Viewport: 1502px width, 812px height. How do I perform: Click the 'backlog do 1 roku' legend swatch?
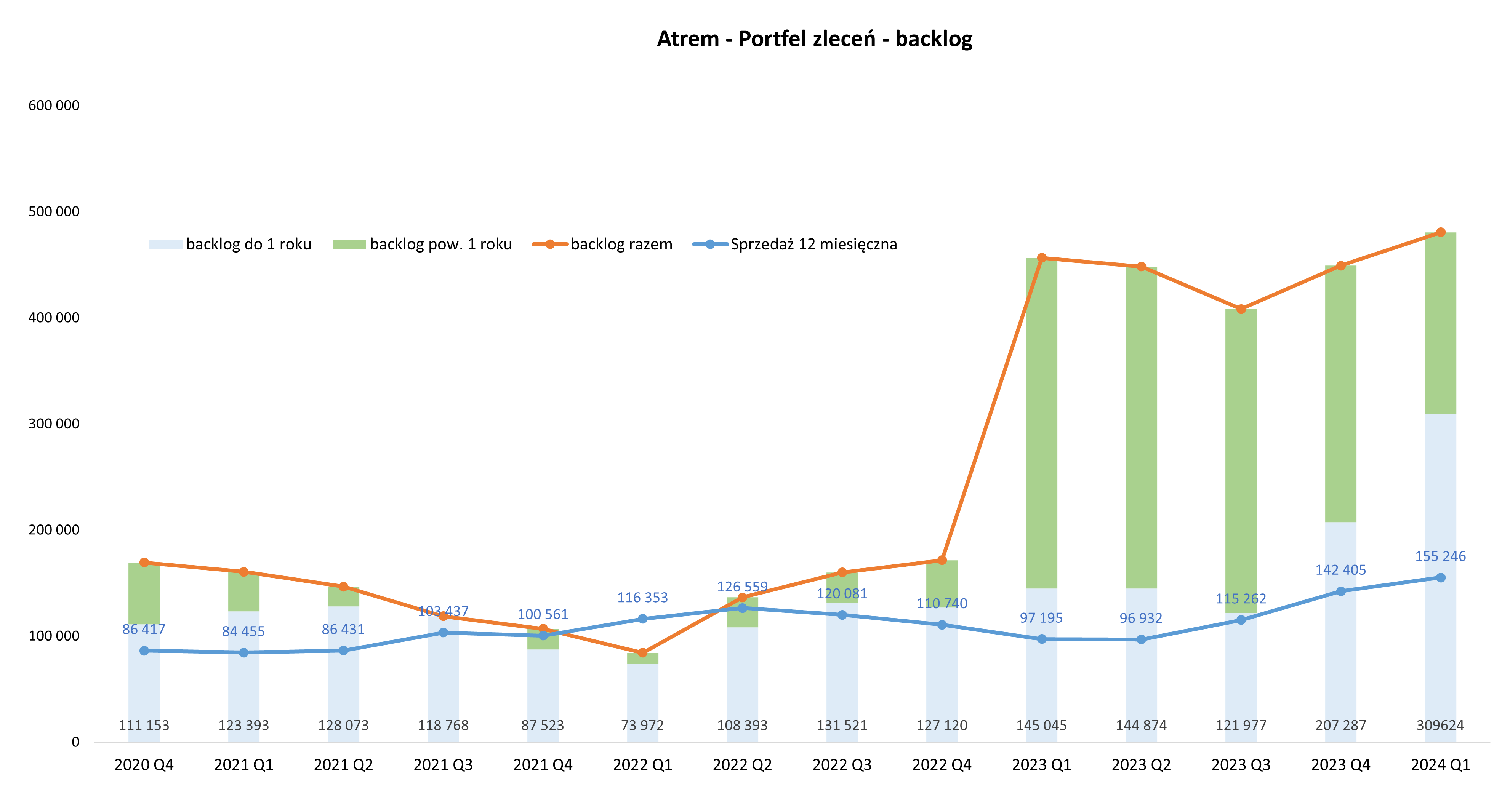166,244
